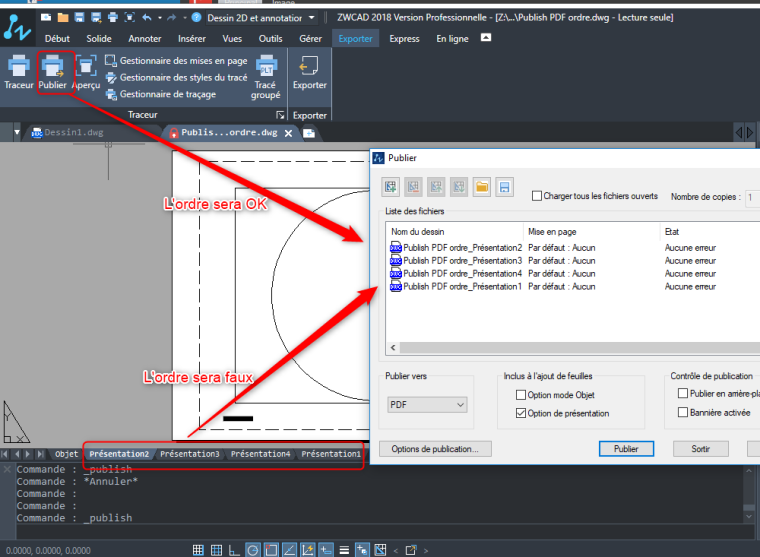Click the Traceur plot printer icon
Viewport: 760px width, 557px height.
click(x=18, y=66)
